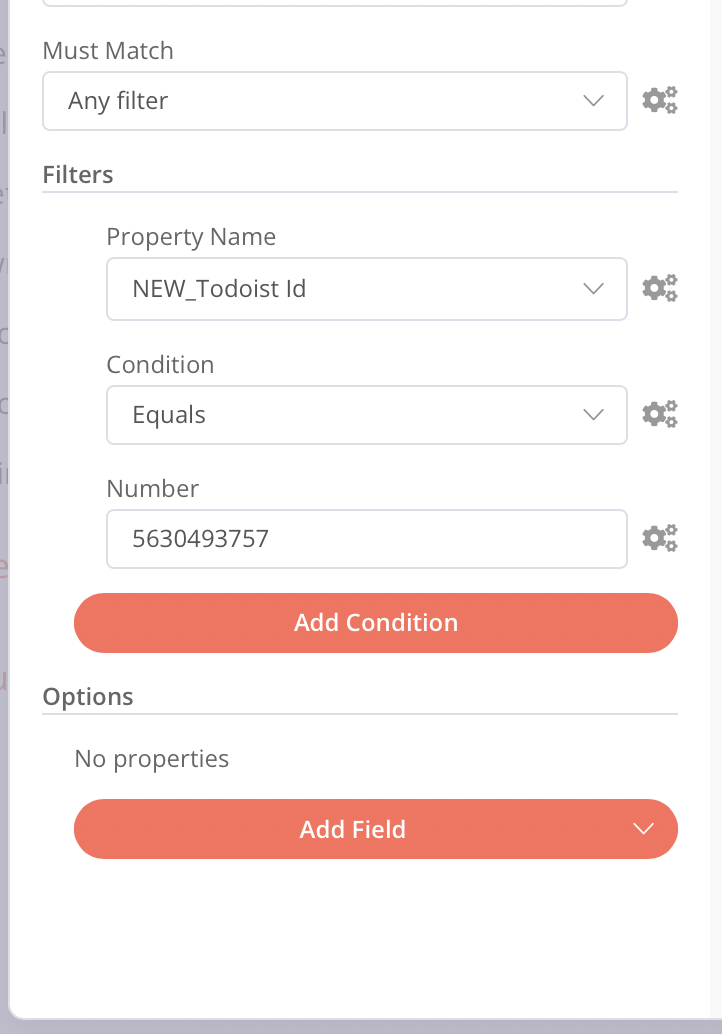
Task: Click the Filters section heading
Action: [78, 174]
